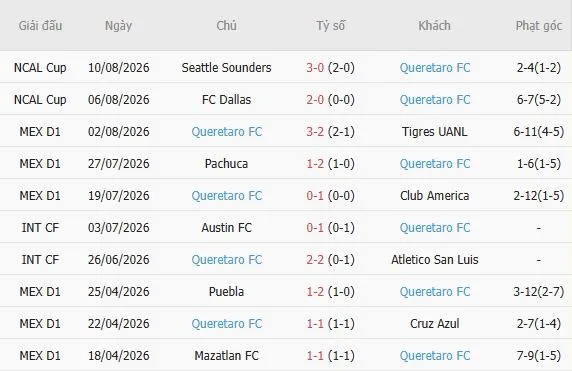The image size is (572, 371).
Task: Click the Giải đấu column header
Action: coord(40,26)
